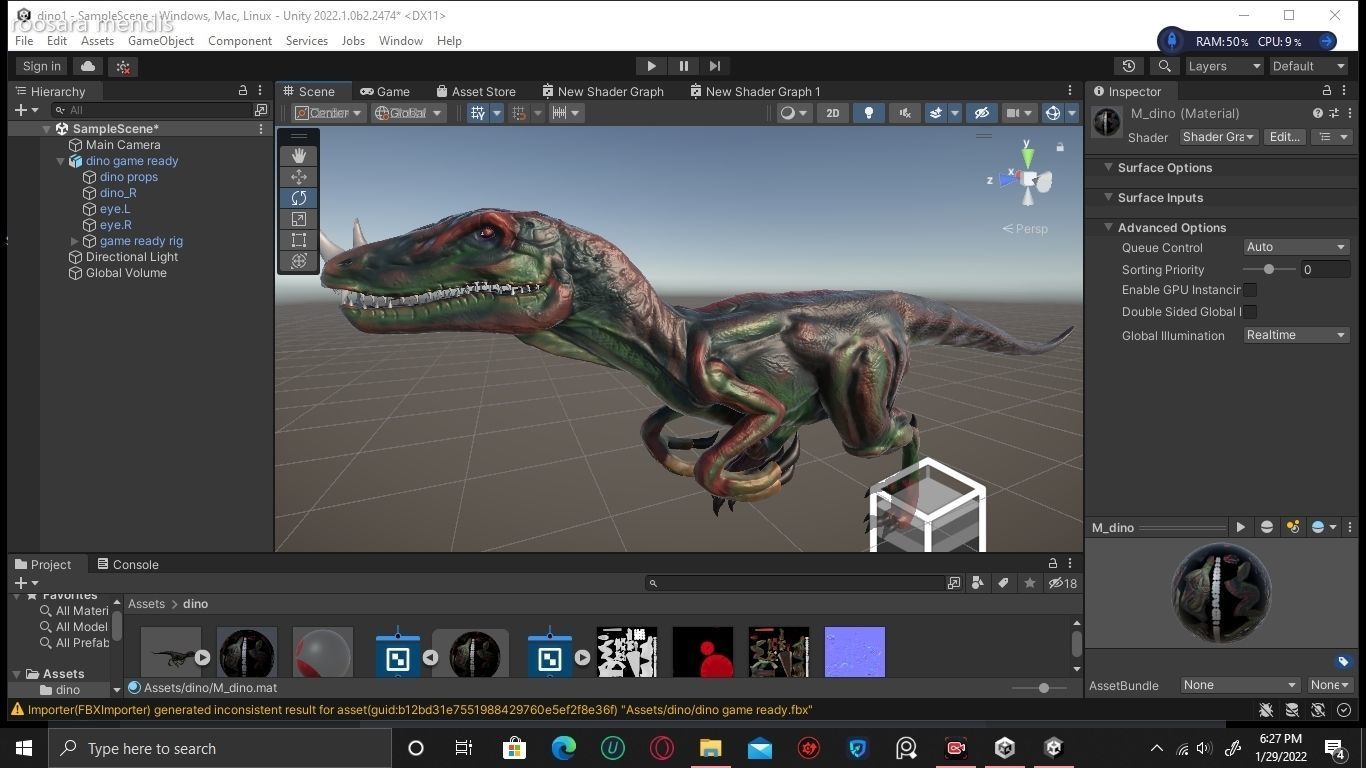Click the Sorting Priority value field

[1325, 270]
